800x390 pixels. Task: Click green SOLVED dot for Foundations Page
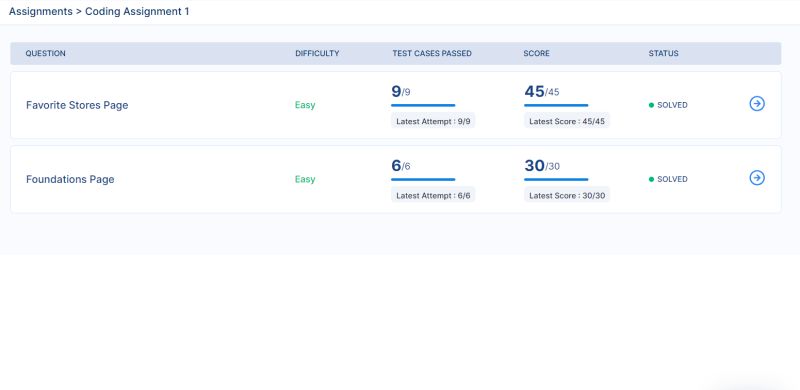click(651, 179)
